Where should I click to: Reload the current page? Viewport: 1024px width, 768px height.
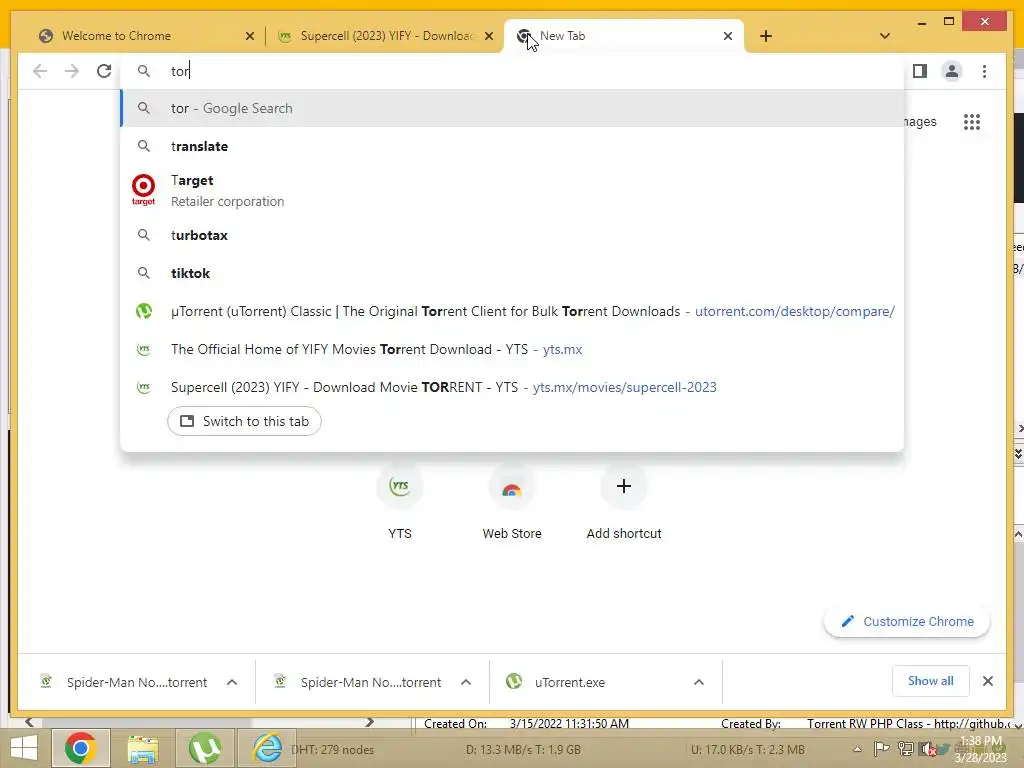click(x=104, y=71)
